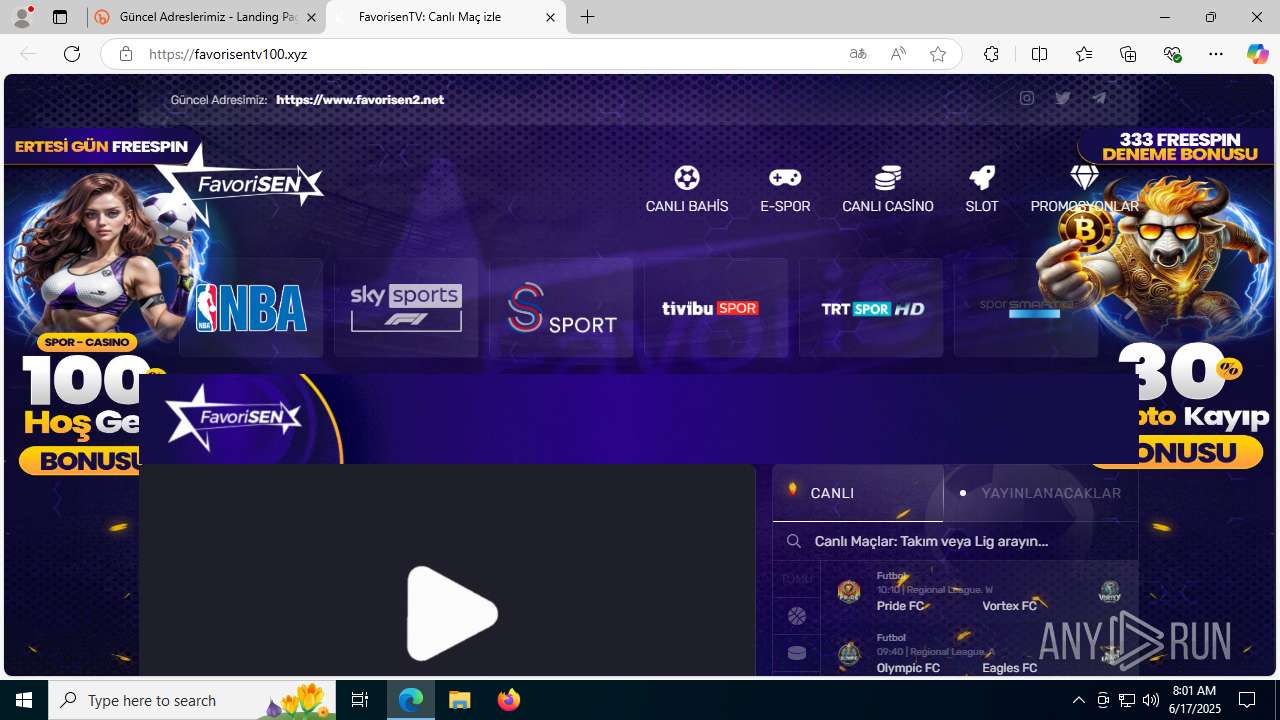Refresh the browser page
The width and height of the screenshot is (1280, 720).
pyautogui.click(x=72, y=54)
